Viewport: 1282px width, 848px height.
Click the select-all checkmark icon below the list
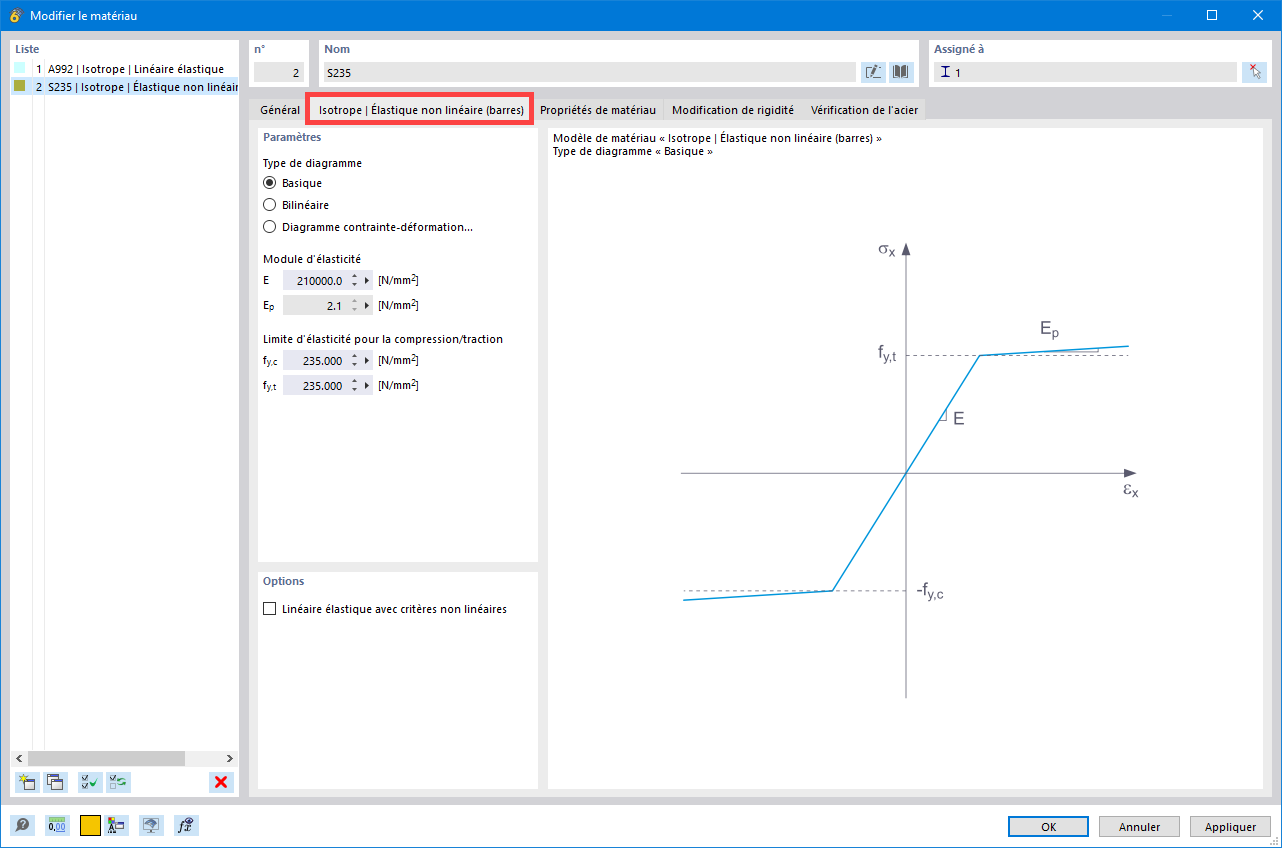click(90, 783)
